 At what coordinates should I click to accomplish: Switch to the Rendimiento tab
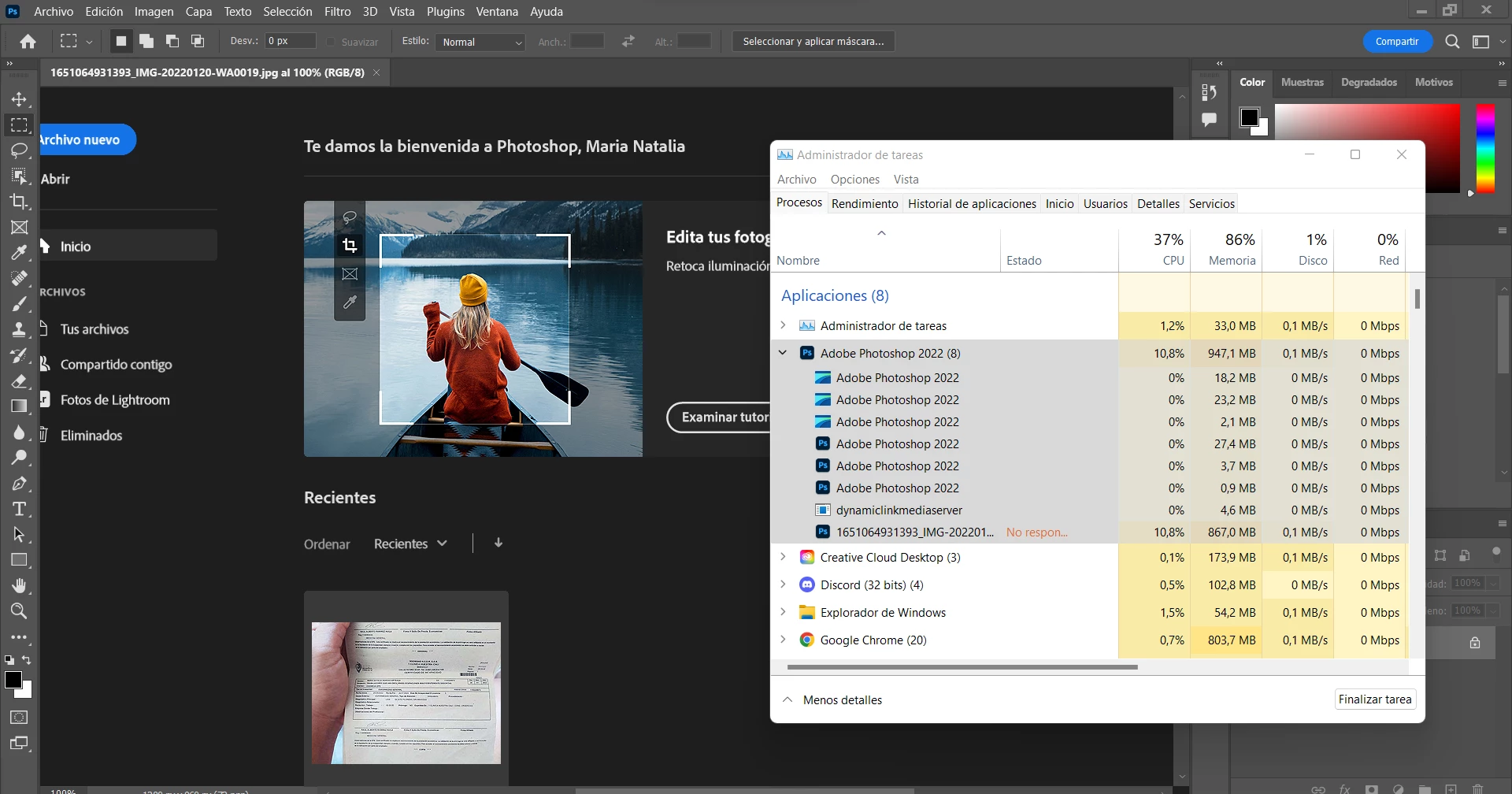(x=864, y=203)
